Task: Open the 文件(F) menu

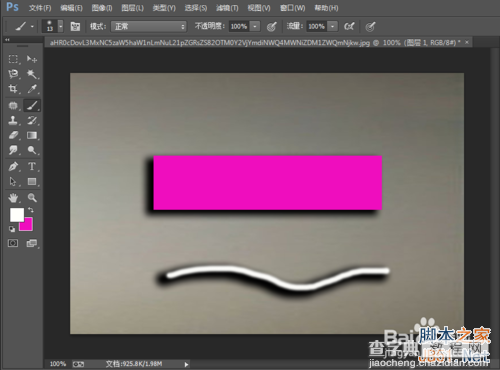Action: point(40,8)
